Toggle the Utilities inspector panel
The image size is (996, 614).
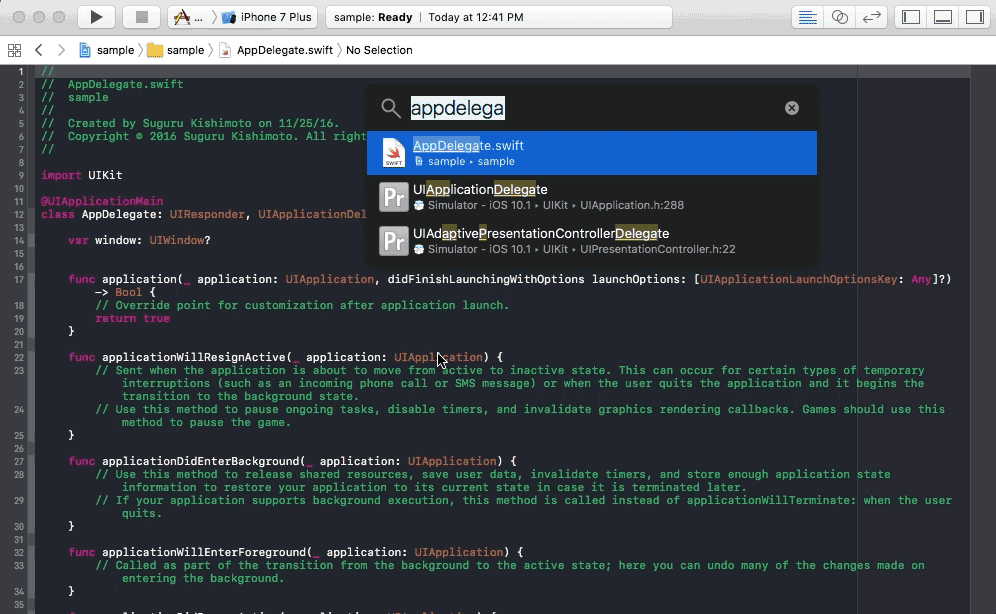click(x=974, y=17)
